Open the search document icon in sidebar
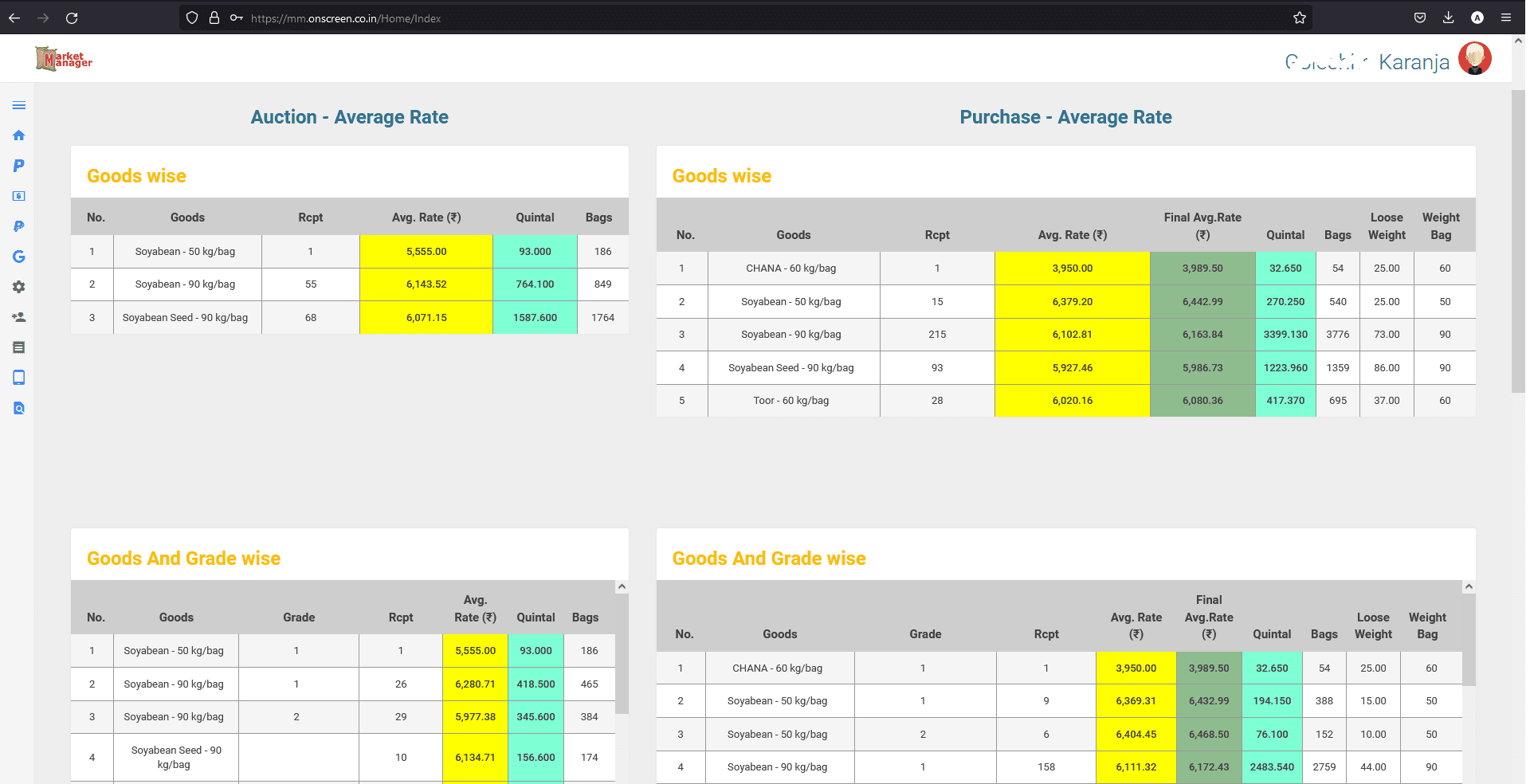1530x784 pixels. coord(19,408)
